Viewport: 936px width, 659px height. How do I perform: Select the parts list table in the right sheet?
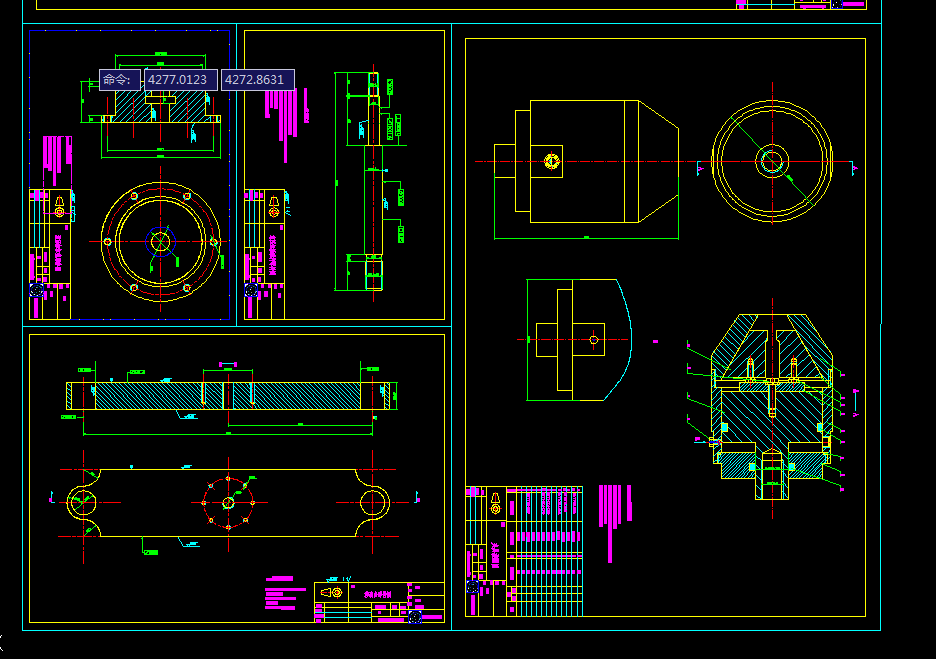tap(545, 551)
